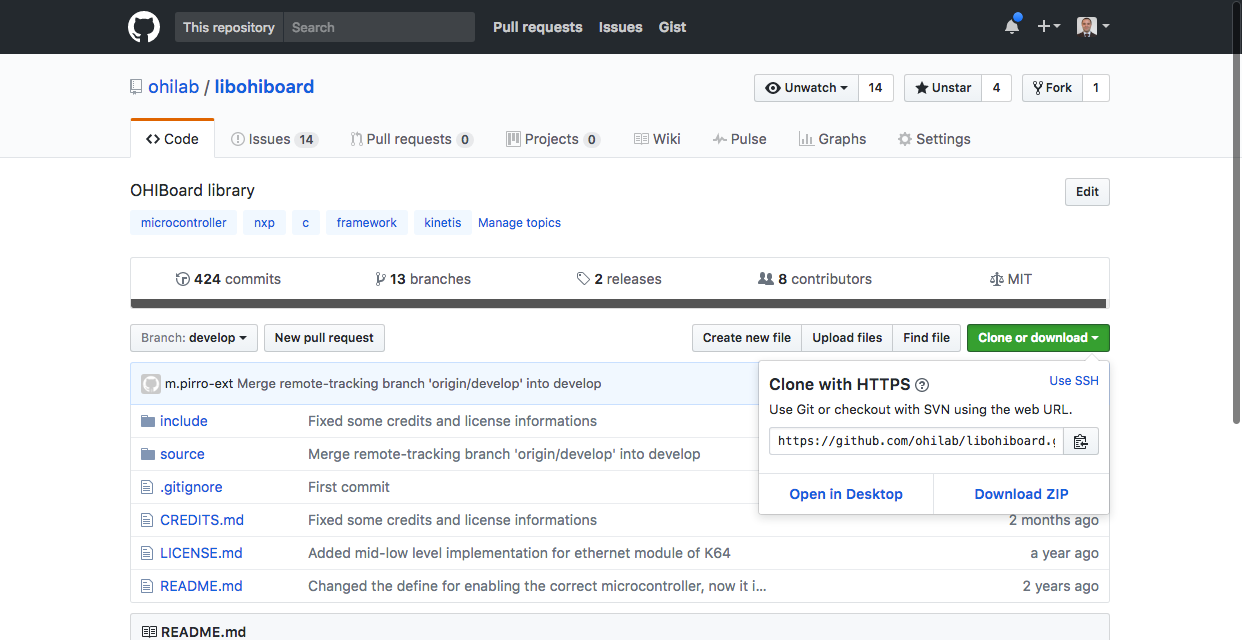This screenshot has width=1242, height=640.
Task: Copy the clone URL to clipboard
Action: tap(1080, 441)
